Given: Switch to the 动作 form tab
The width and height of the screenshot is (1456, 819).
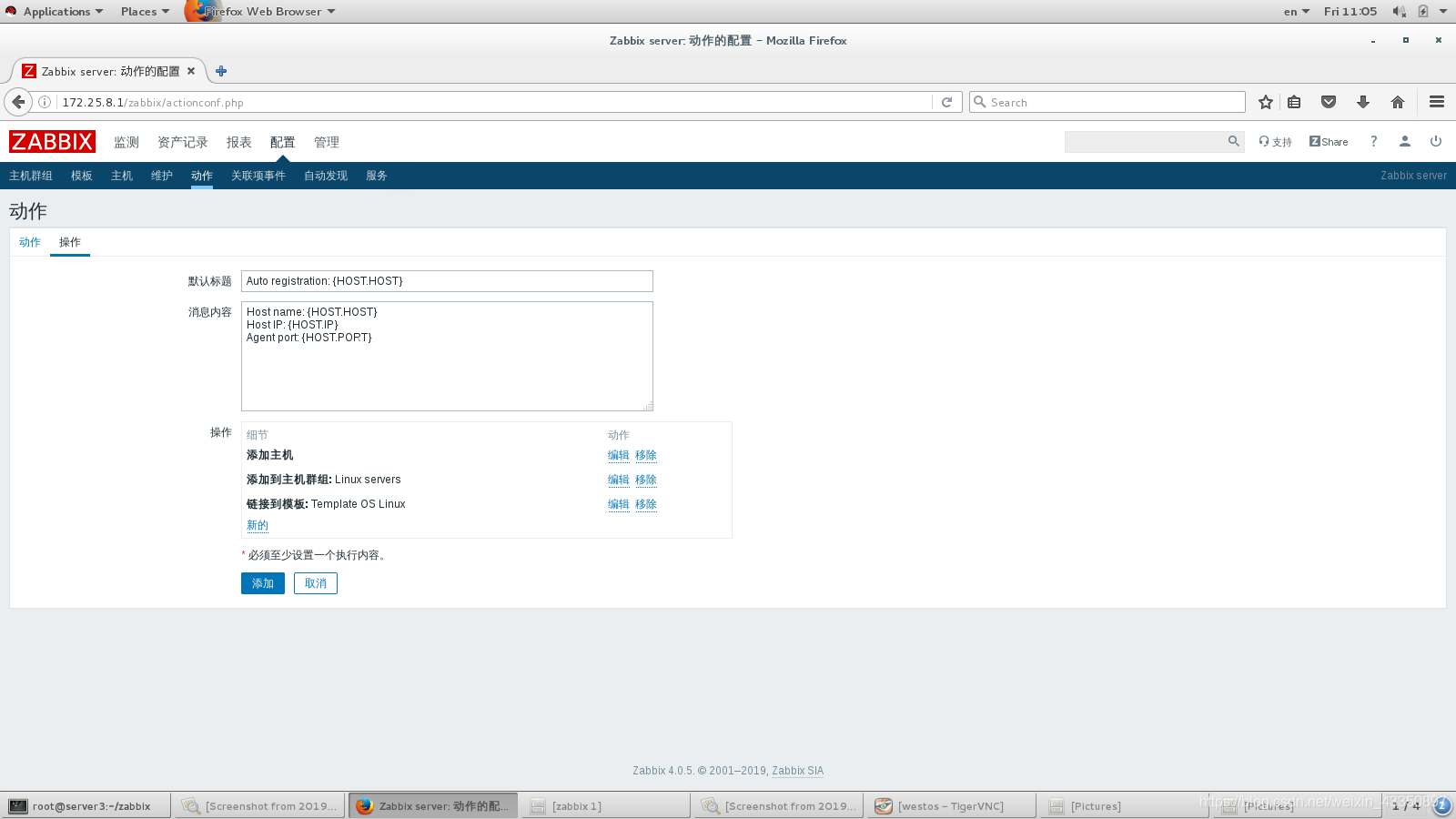Looking at the screenshot, I should click(30, 242).
